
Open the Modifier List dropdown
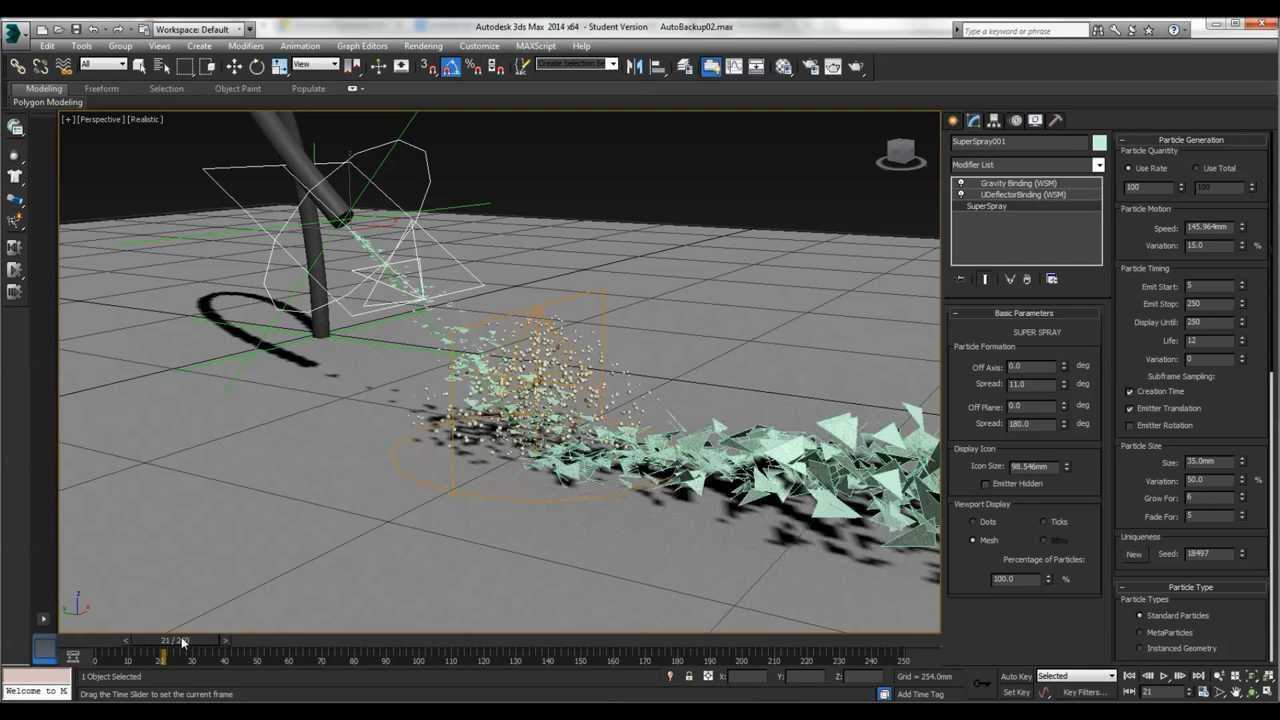[x=1098, y=165]
